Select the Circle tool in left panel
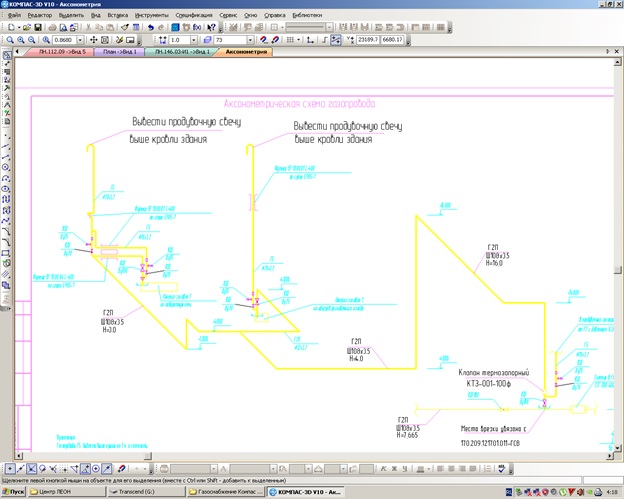Image resolution: width=624 pixels, height=499 pixels. [x=6, y=168]
